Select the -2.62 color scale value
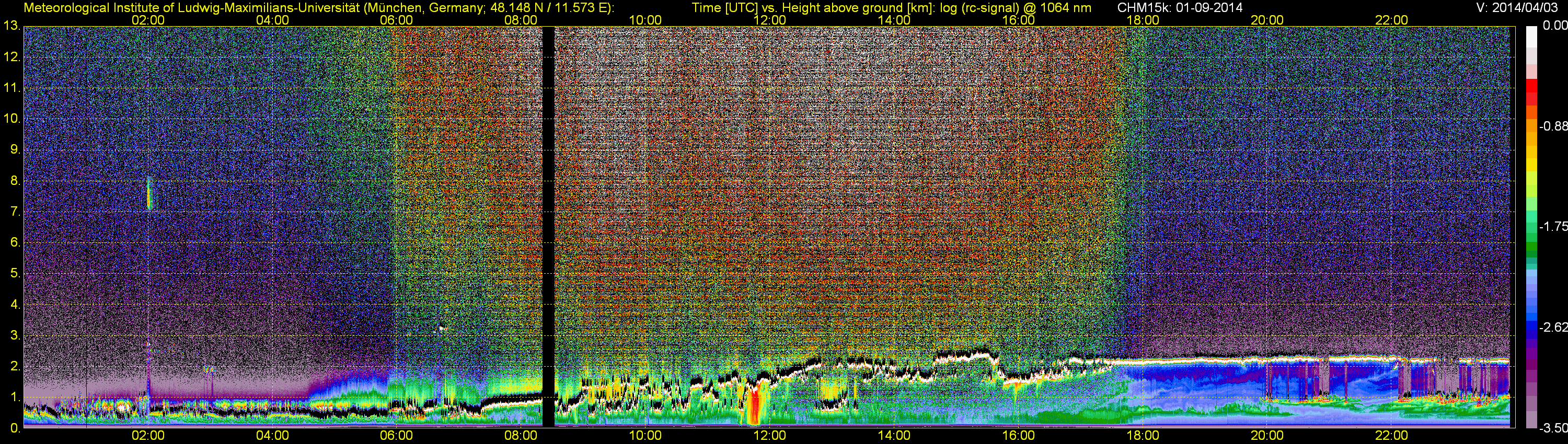This screenshot has height=444, width=1568. (1553, 327)
